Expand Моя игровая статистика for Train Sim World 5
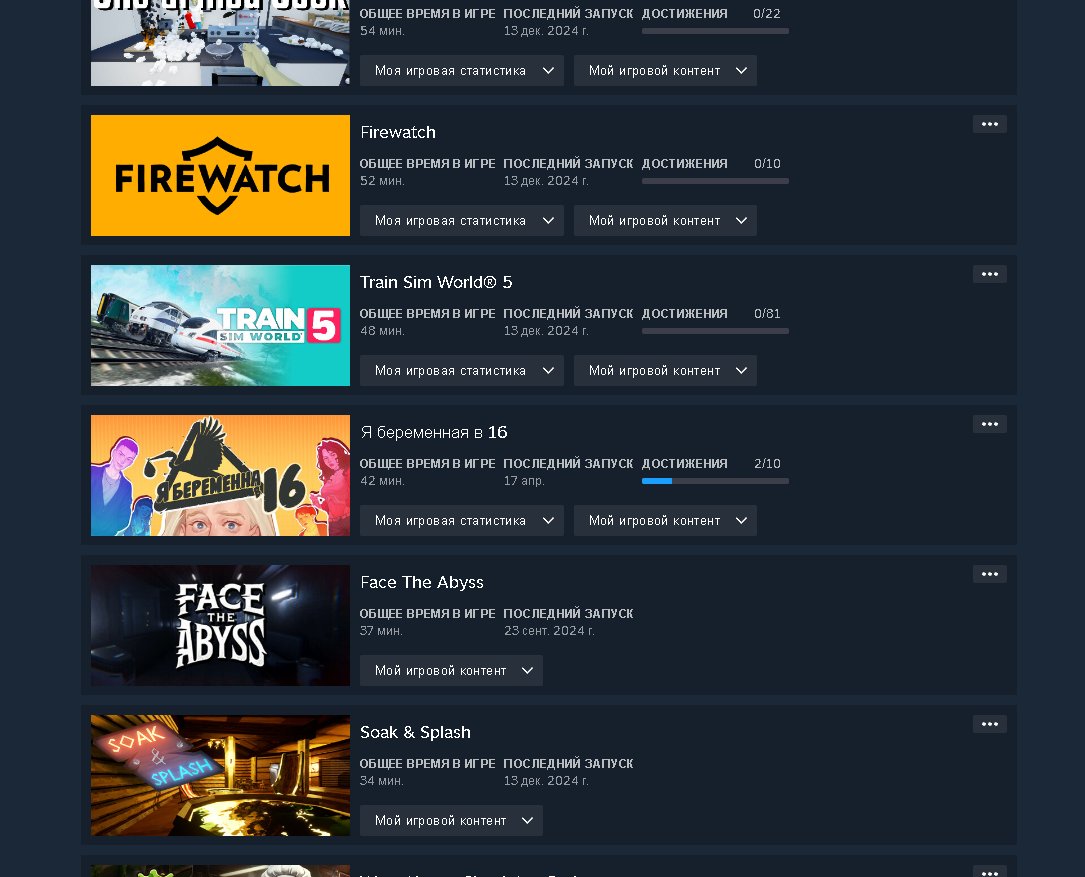This screenshot has width=1085, height=877. [x=462, y=371]
